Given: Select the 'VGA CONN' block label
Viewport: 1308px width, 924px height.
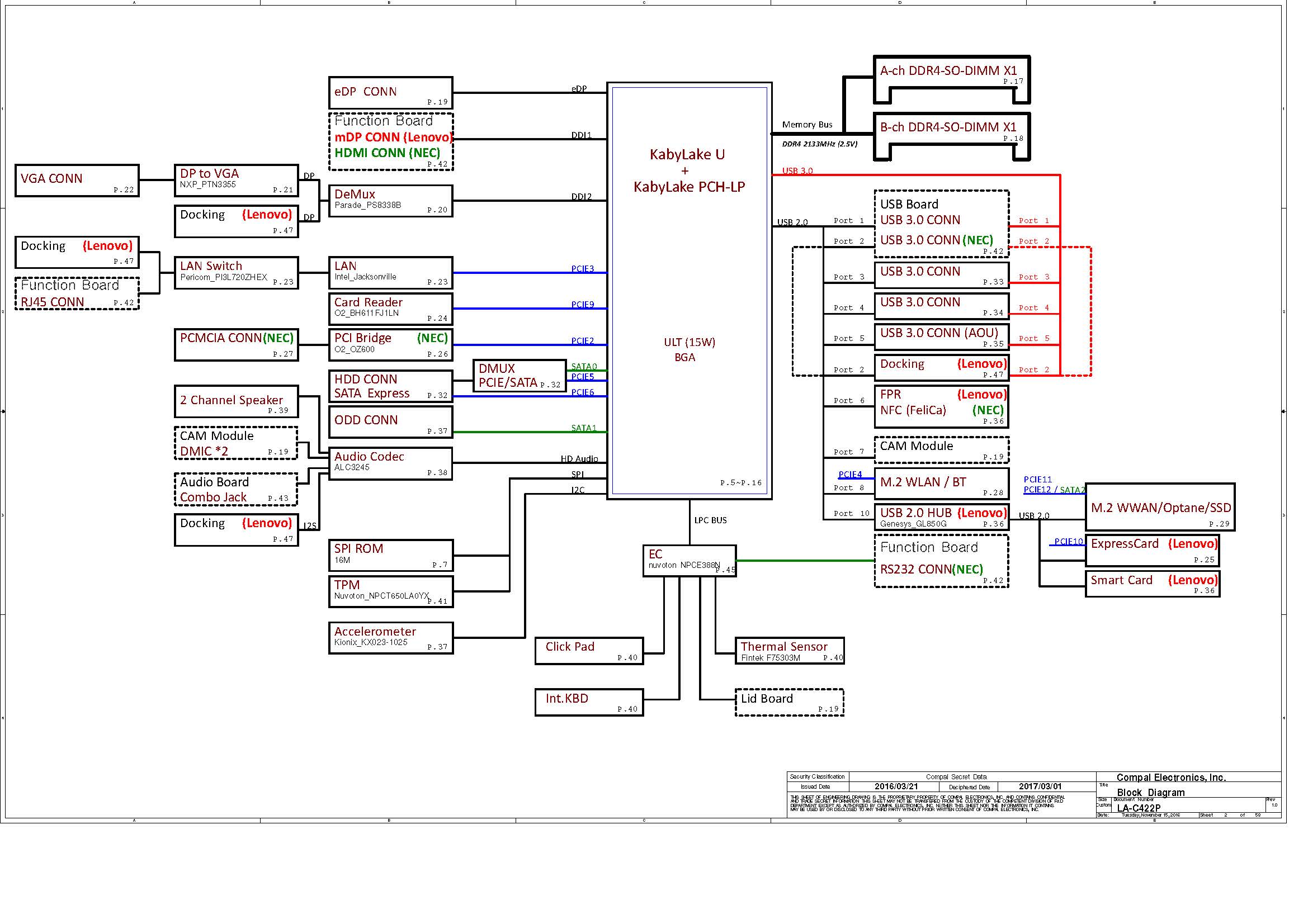Looking at the screenshot, I should 51,179.
